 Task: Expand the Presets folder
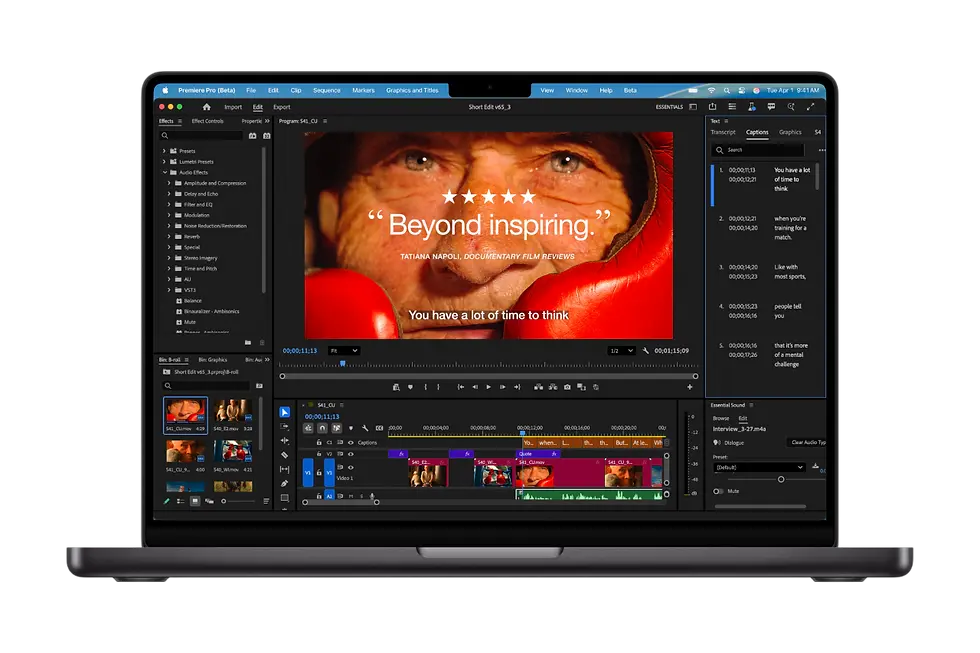164,151
